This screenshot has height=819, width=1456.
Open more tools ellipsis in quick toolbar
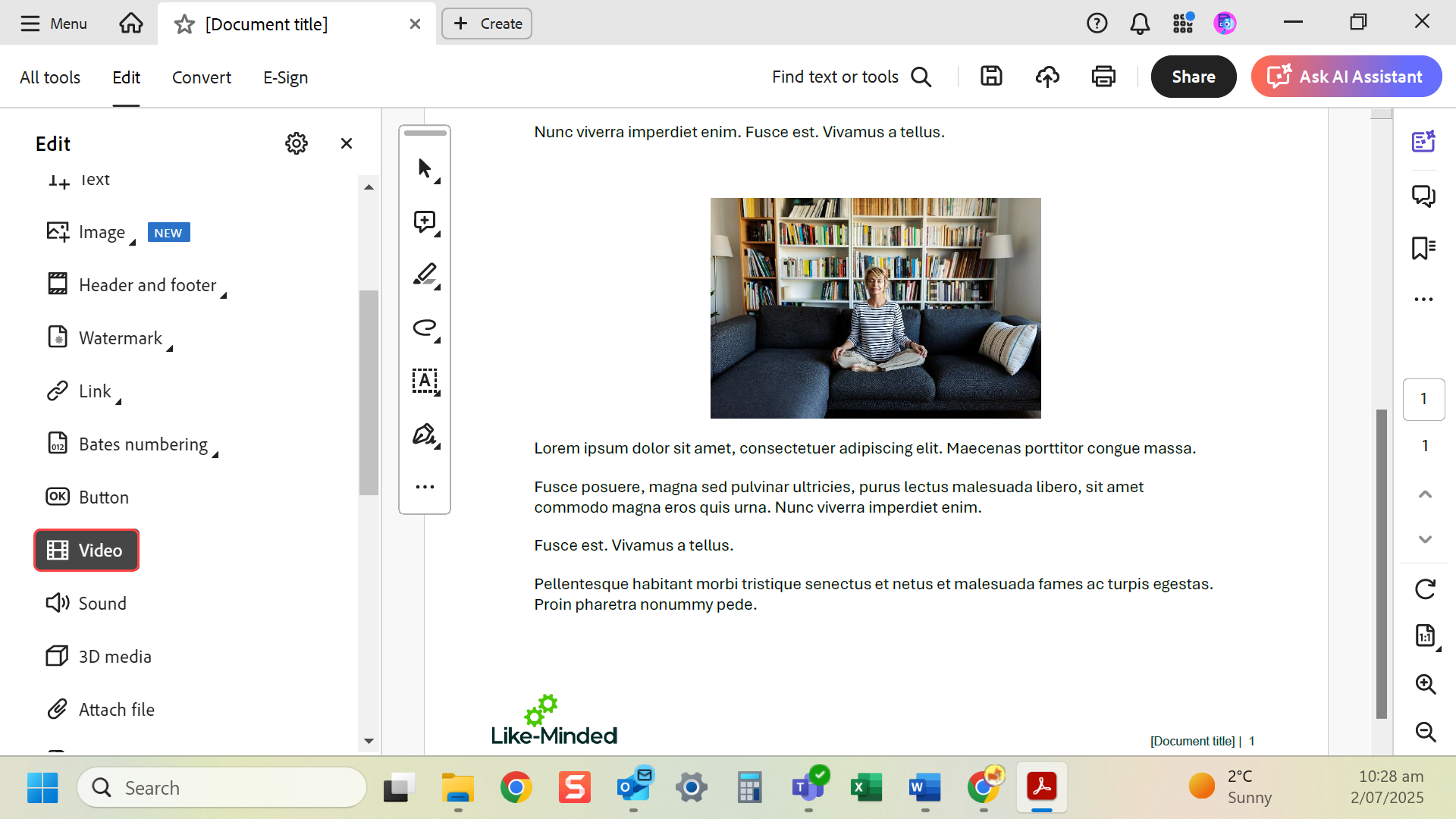(425, 487)
